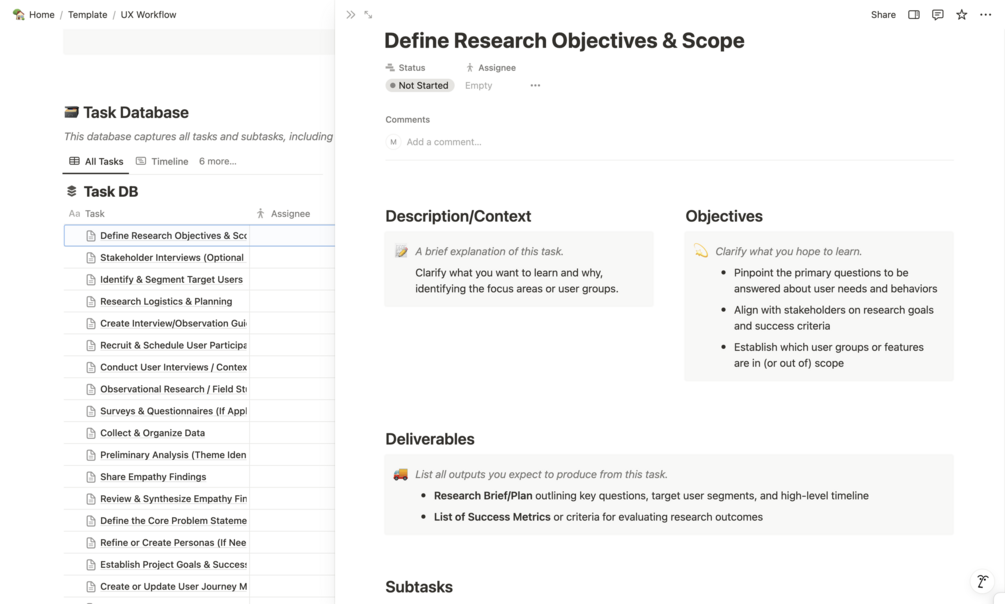
Task: Click the Add a comment field
Action: pyautogui.click(x=443, y=142)
